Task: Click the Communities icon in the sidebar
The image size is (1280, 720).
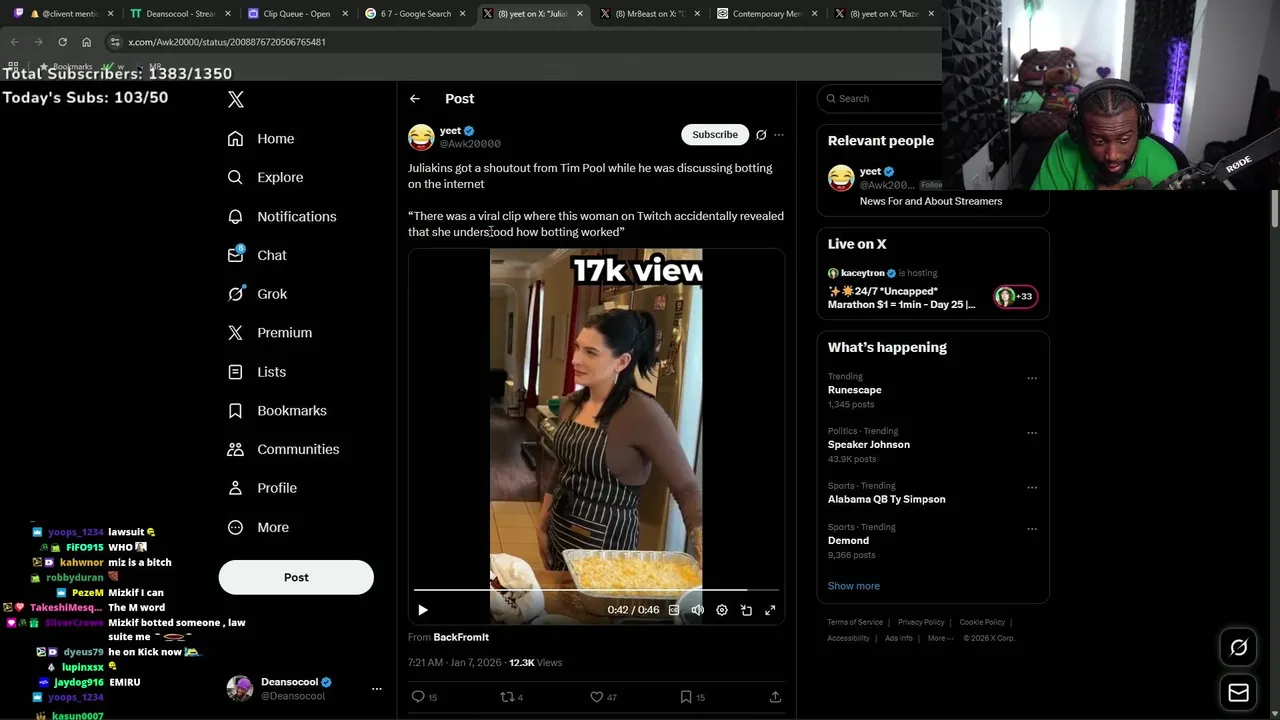Action: click(235, 449)
